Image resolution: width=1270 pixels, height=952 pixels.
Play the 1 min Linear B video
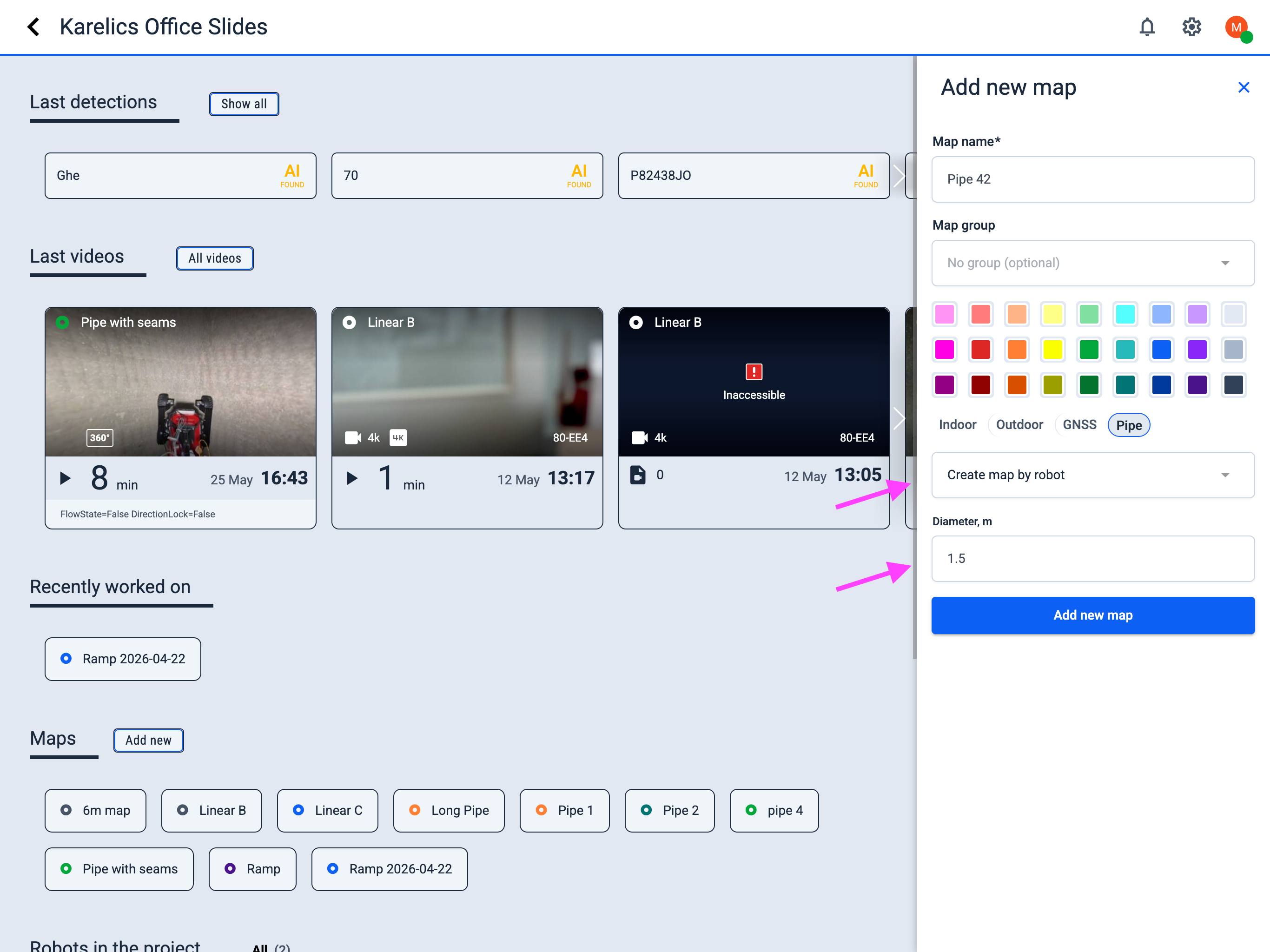(352, 478)
